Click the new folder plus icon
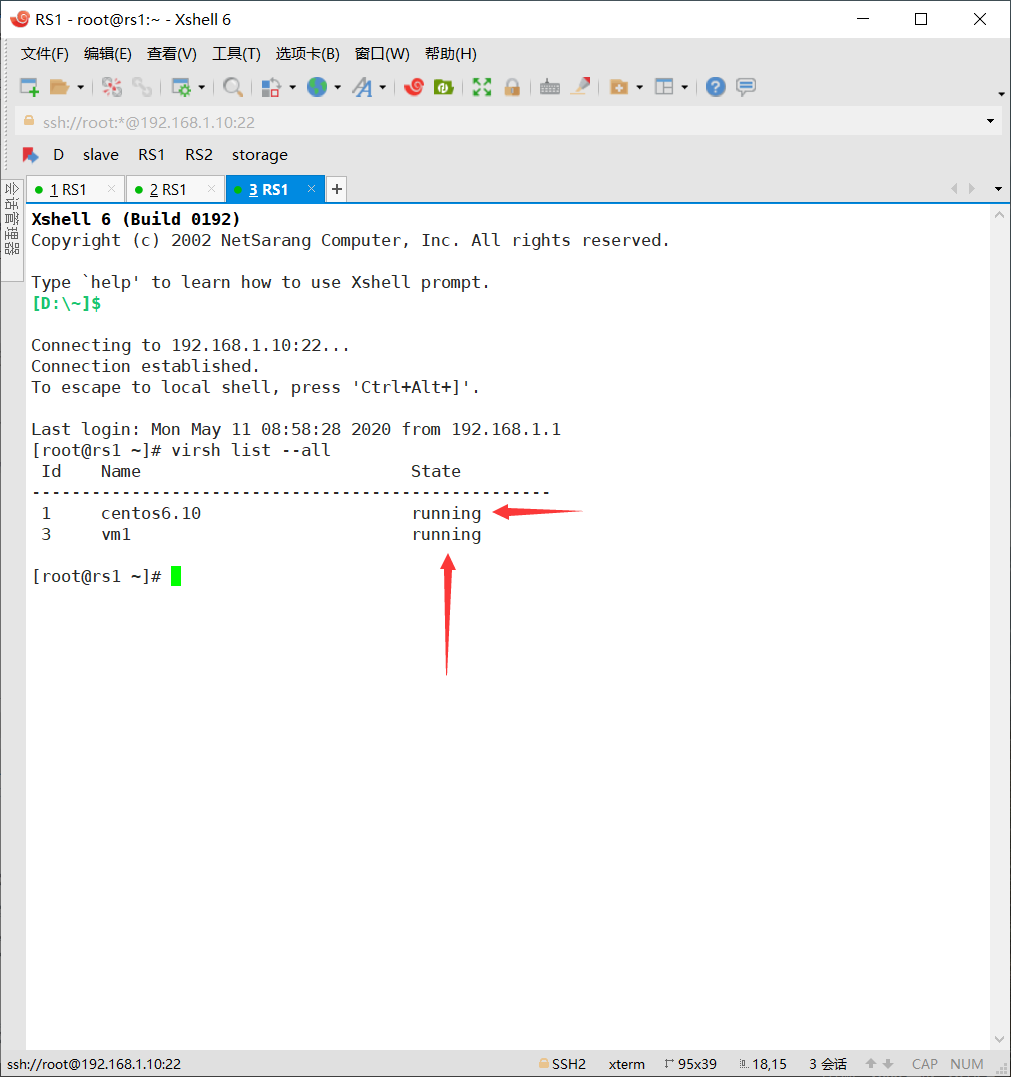 619,87
